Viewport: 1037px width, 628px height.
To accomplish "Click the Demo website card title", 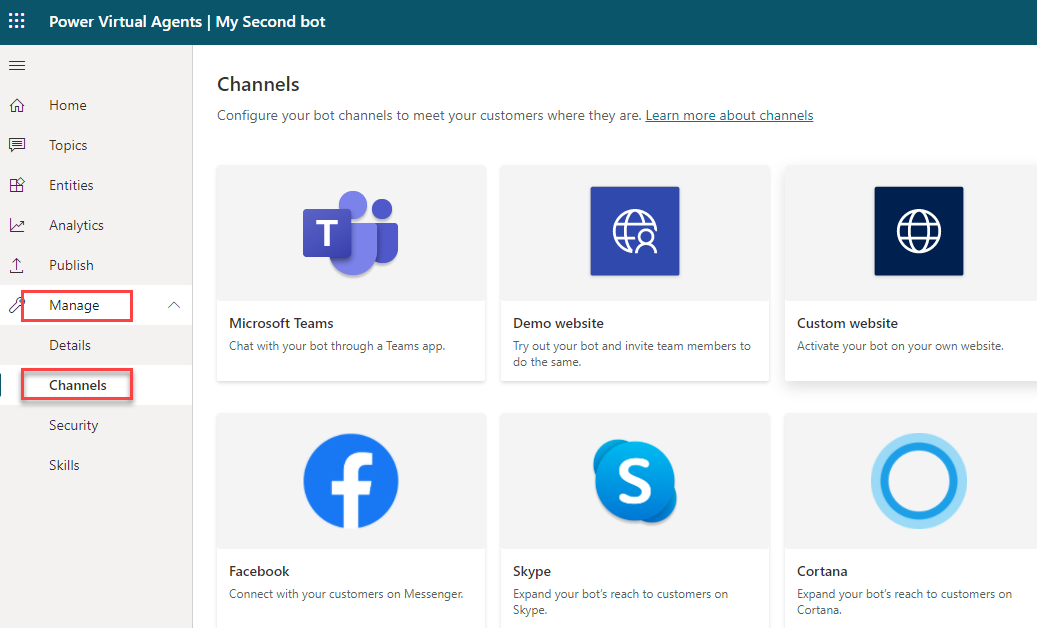I will (558, 323).
